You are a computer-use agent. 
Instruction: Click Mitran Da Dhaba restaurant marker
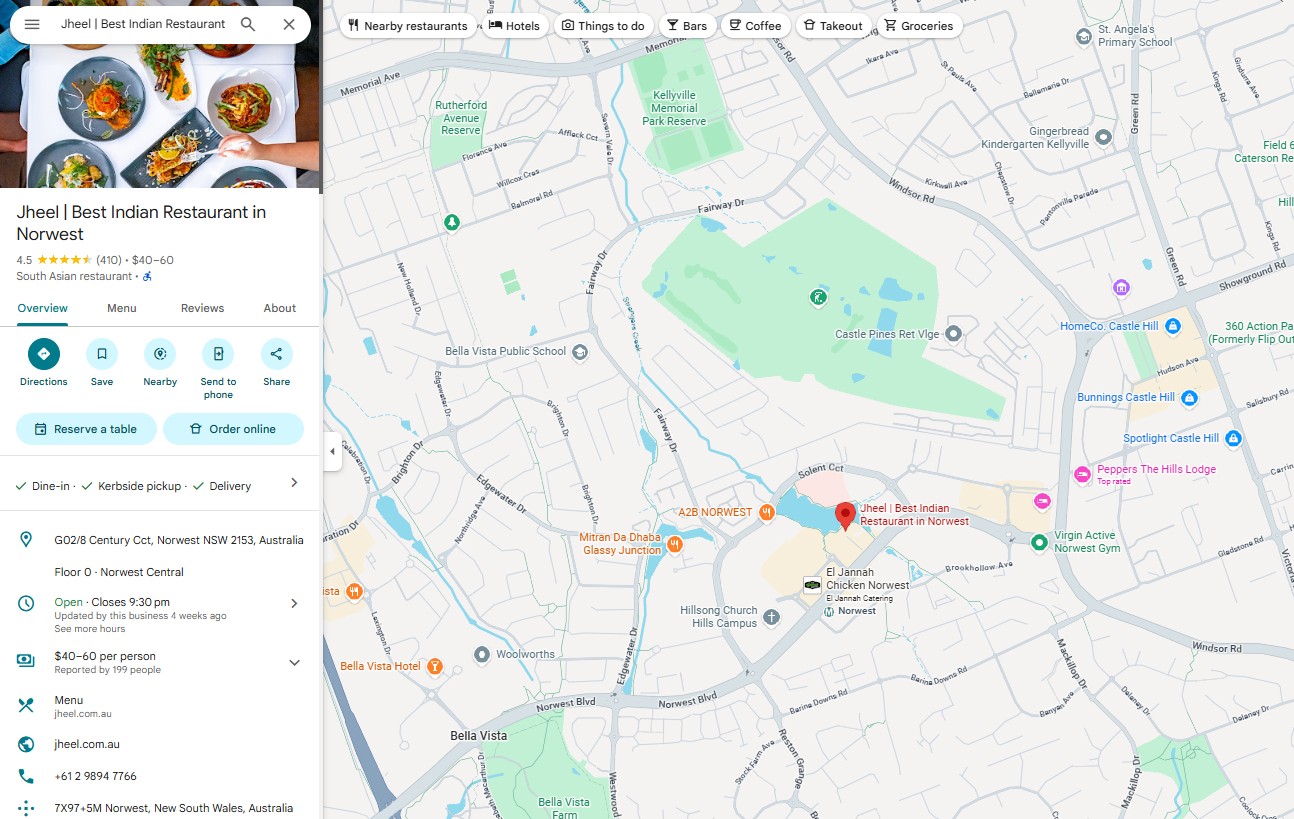coord(675,544)
